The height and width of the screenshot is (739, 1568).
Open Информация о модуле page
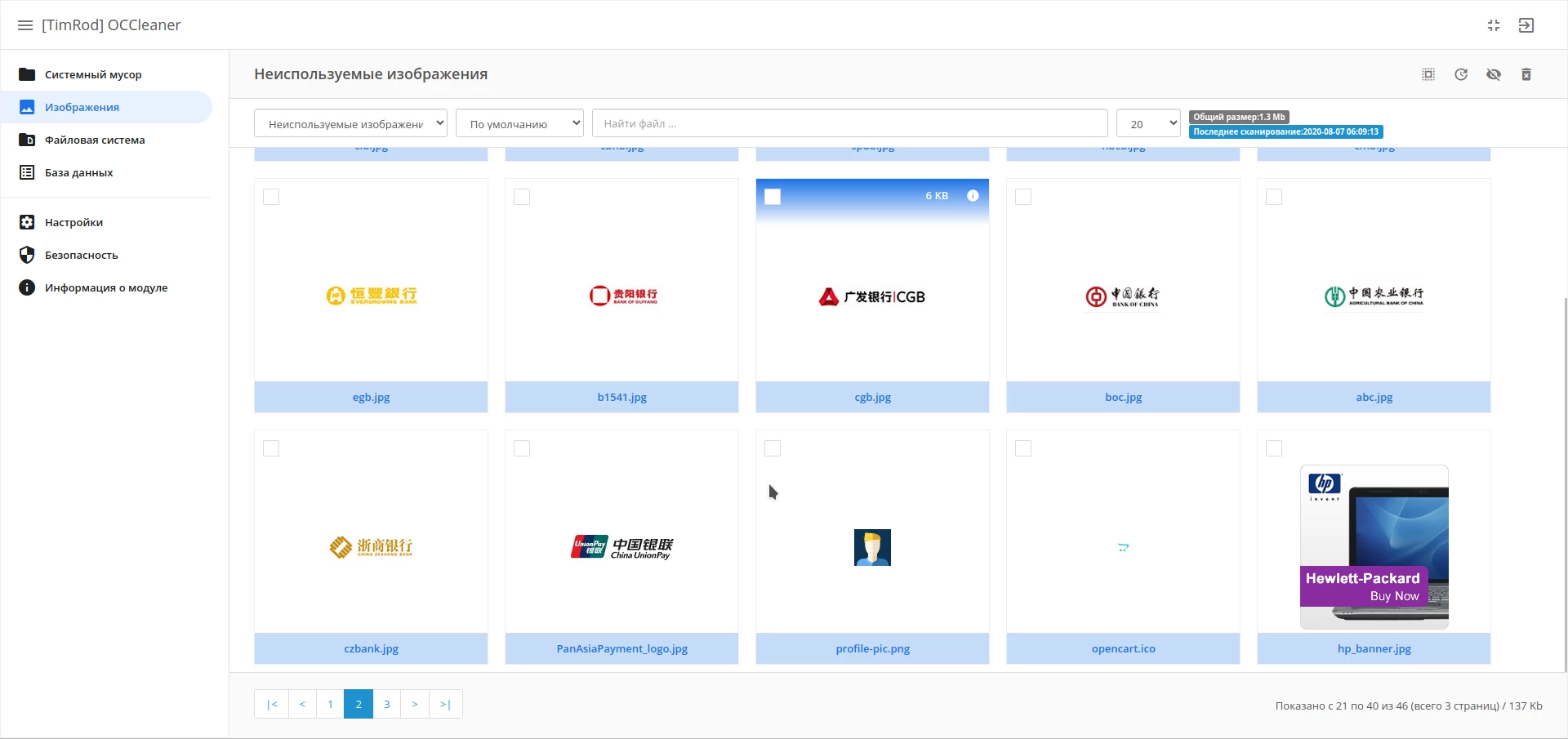[106, 287]
